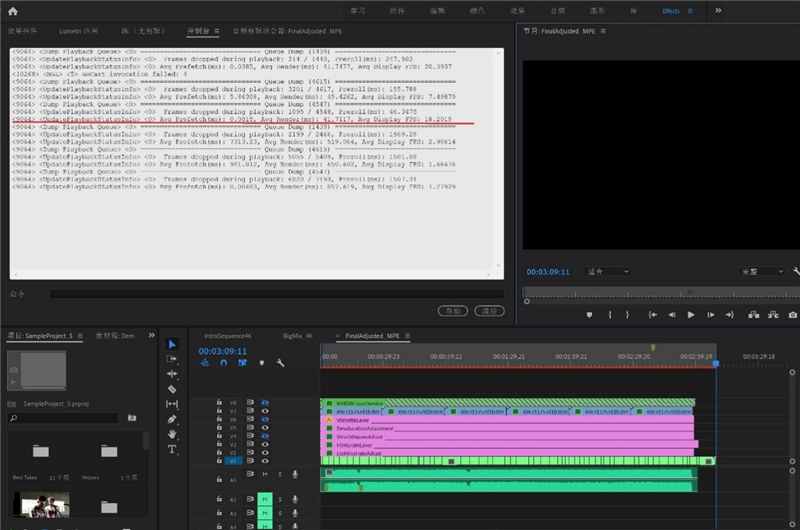800x530 pixels.
Task: Expand project panel tabs overflow arrows
Action: point(152,335)
